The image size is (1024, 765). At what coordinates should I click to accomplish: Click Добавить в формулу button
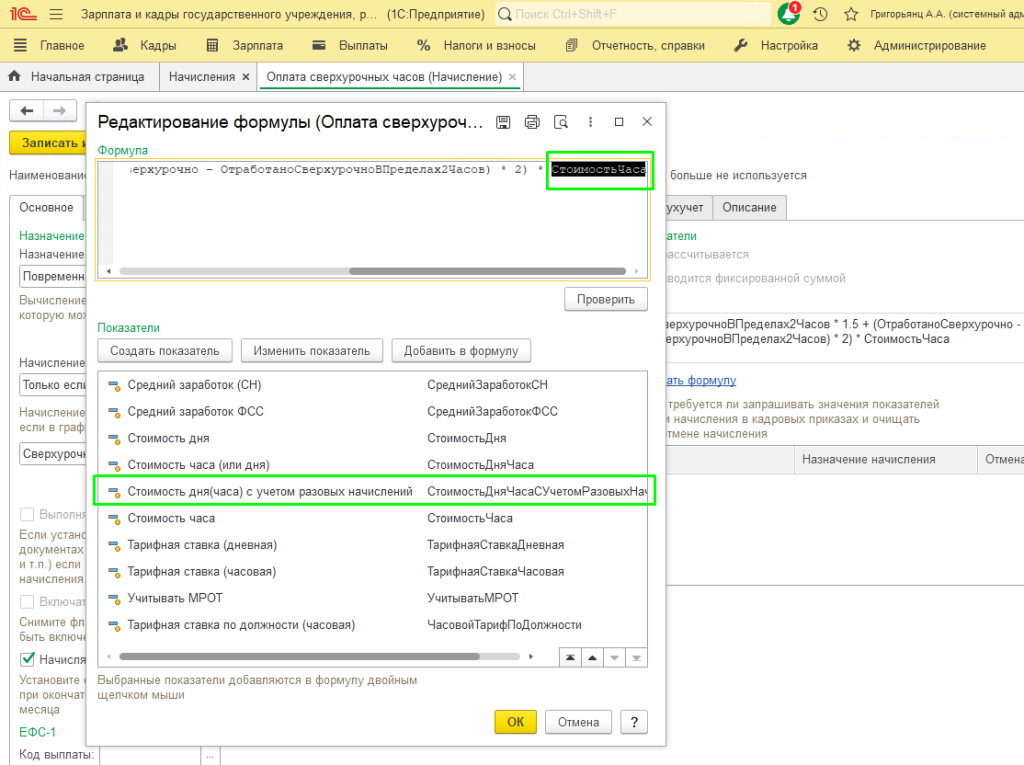[461, 351]
